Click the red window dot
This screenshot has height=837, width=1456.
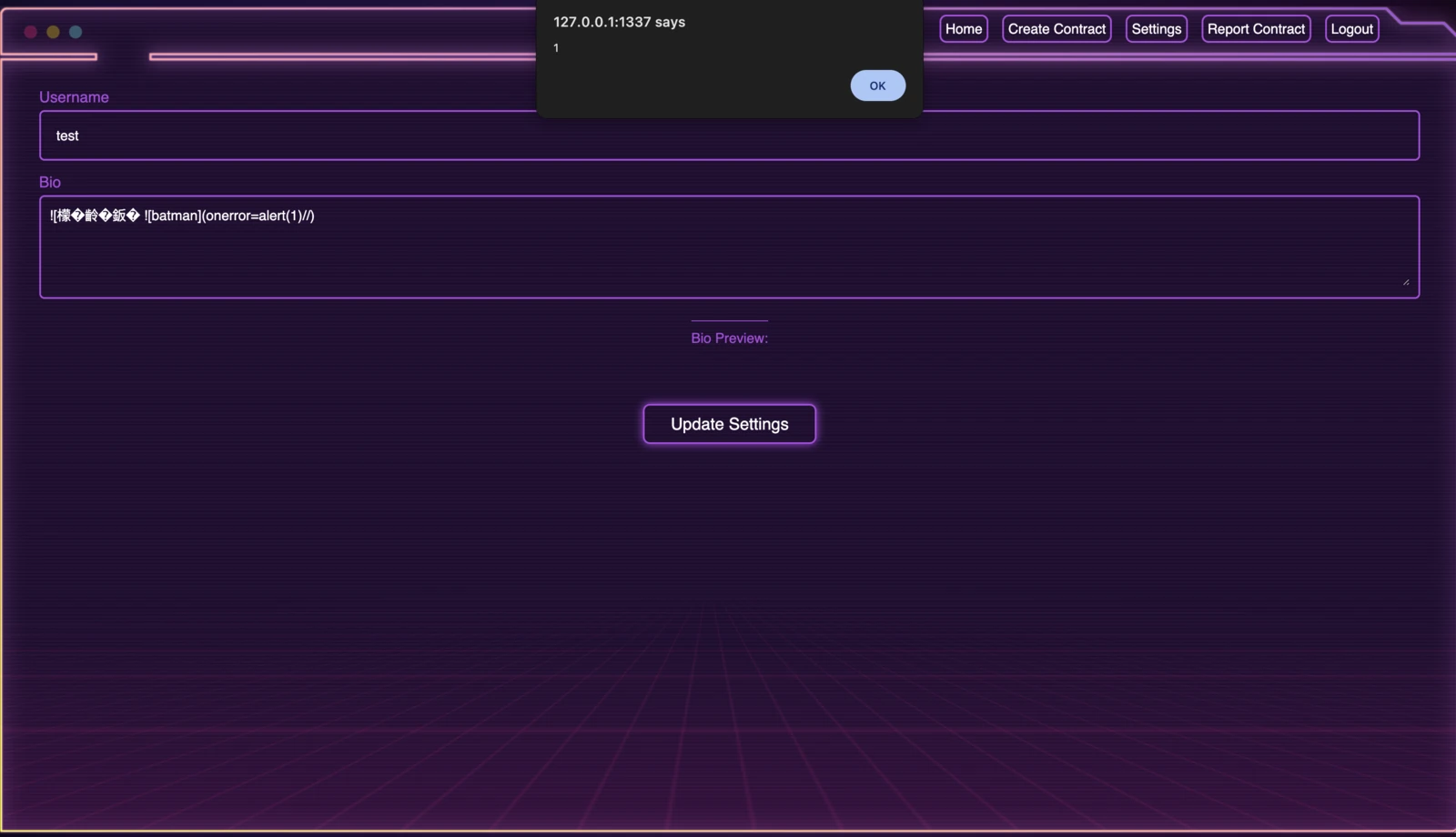point(30,32)
